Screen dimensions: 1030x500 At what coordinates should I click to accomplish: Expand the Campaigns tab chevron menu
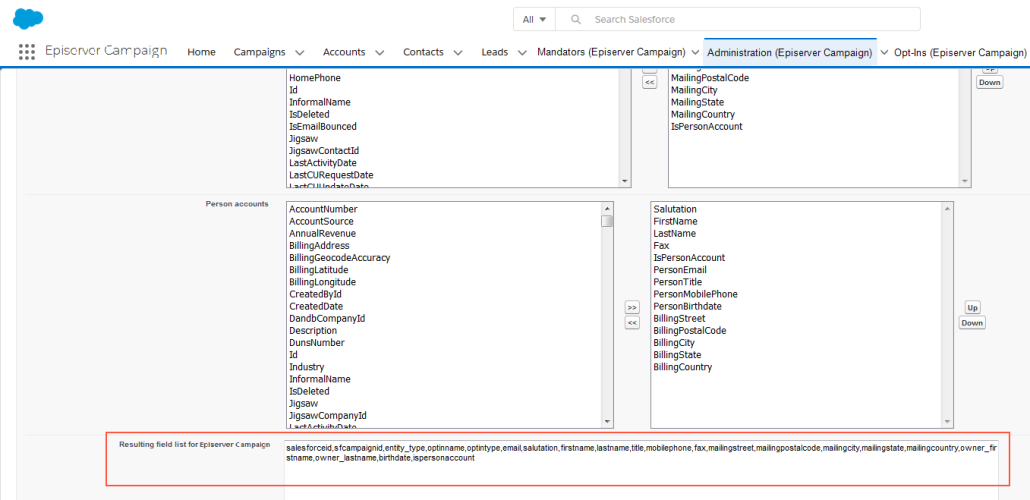(x=299, y=53)
